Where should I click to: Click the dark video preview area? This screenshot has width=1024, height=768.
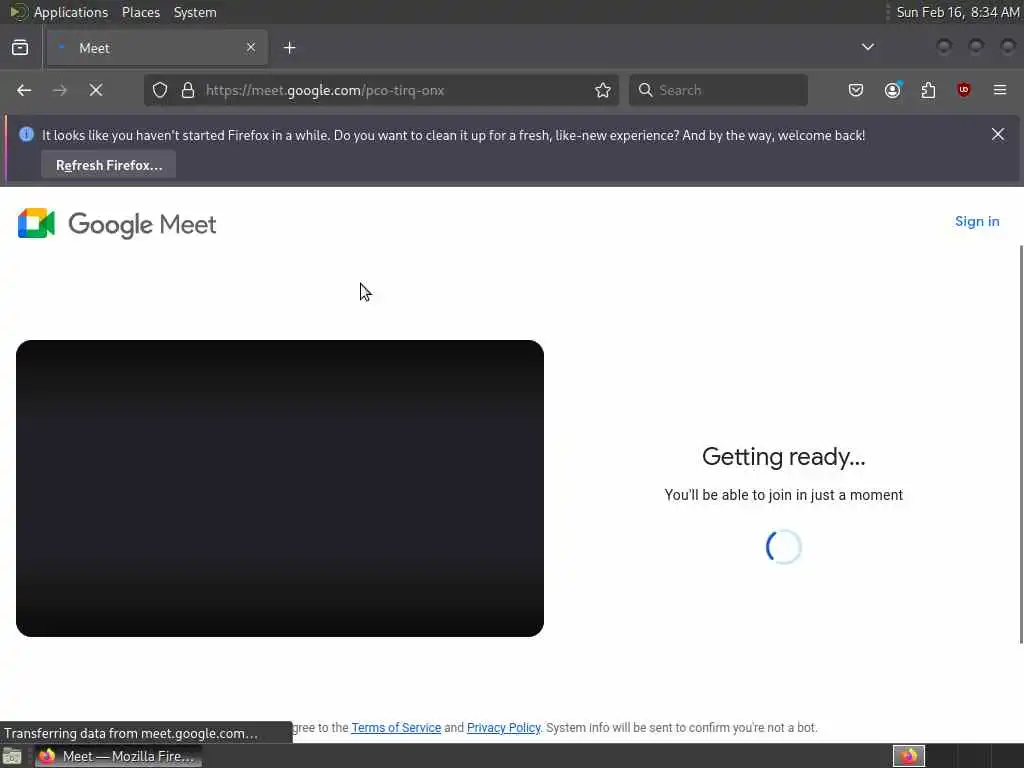coord(280,488)
